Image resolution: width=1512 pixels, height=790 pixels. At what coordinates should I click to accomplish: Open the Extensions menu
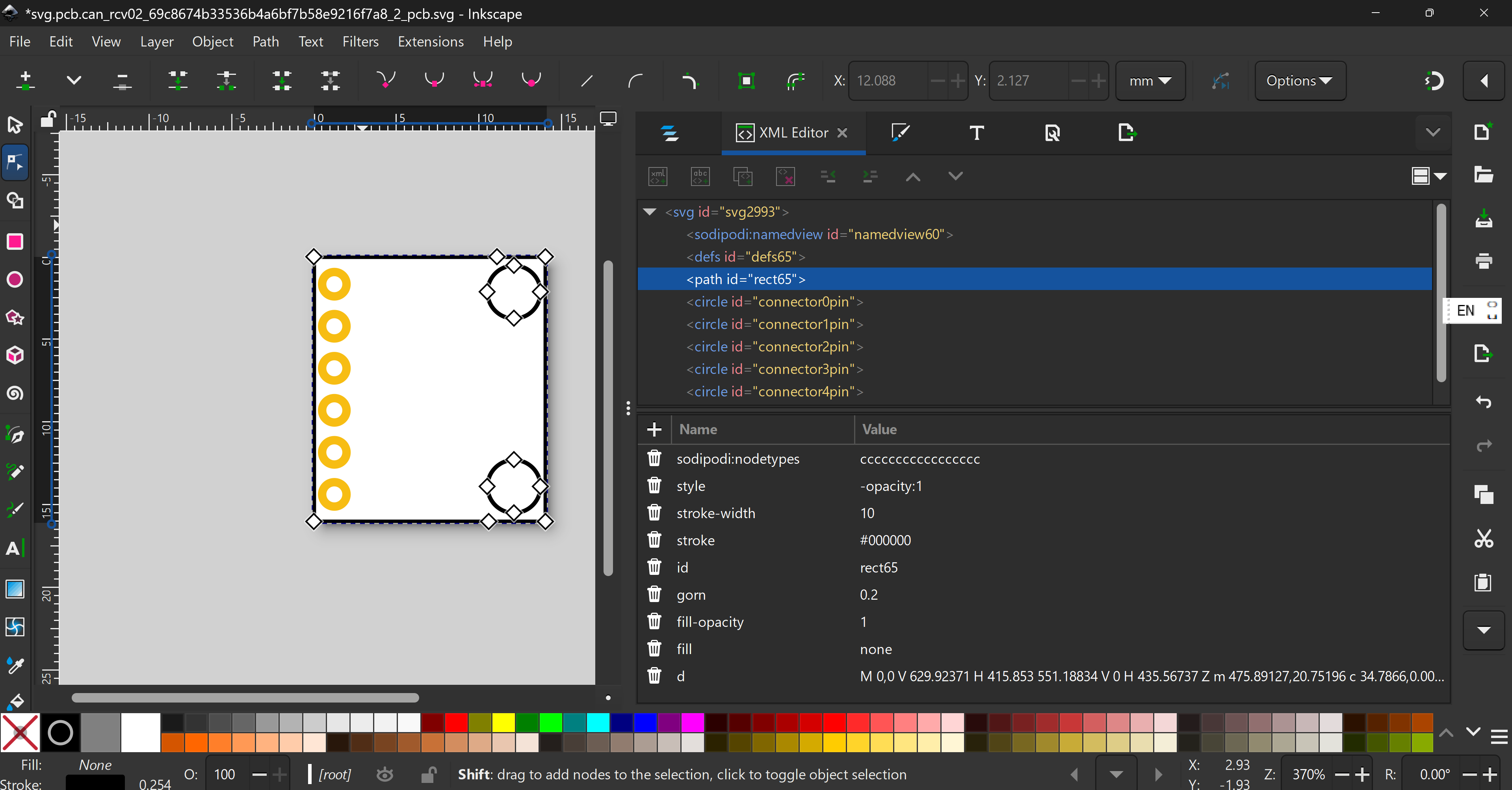(430, 42)
